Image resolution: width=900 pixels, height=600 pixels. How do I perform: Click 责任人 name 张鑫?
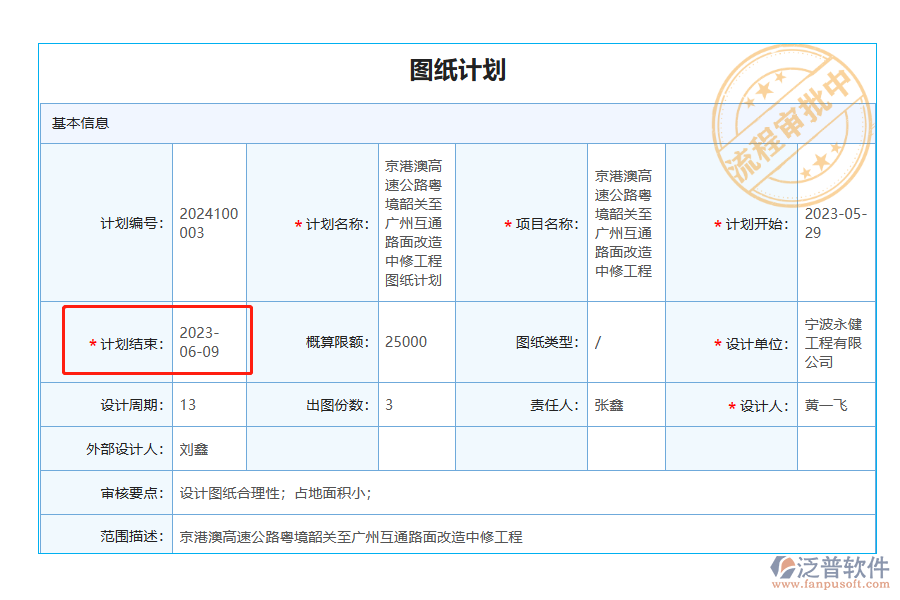(602, 404)
